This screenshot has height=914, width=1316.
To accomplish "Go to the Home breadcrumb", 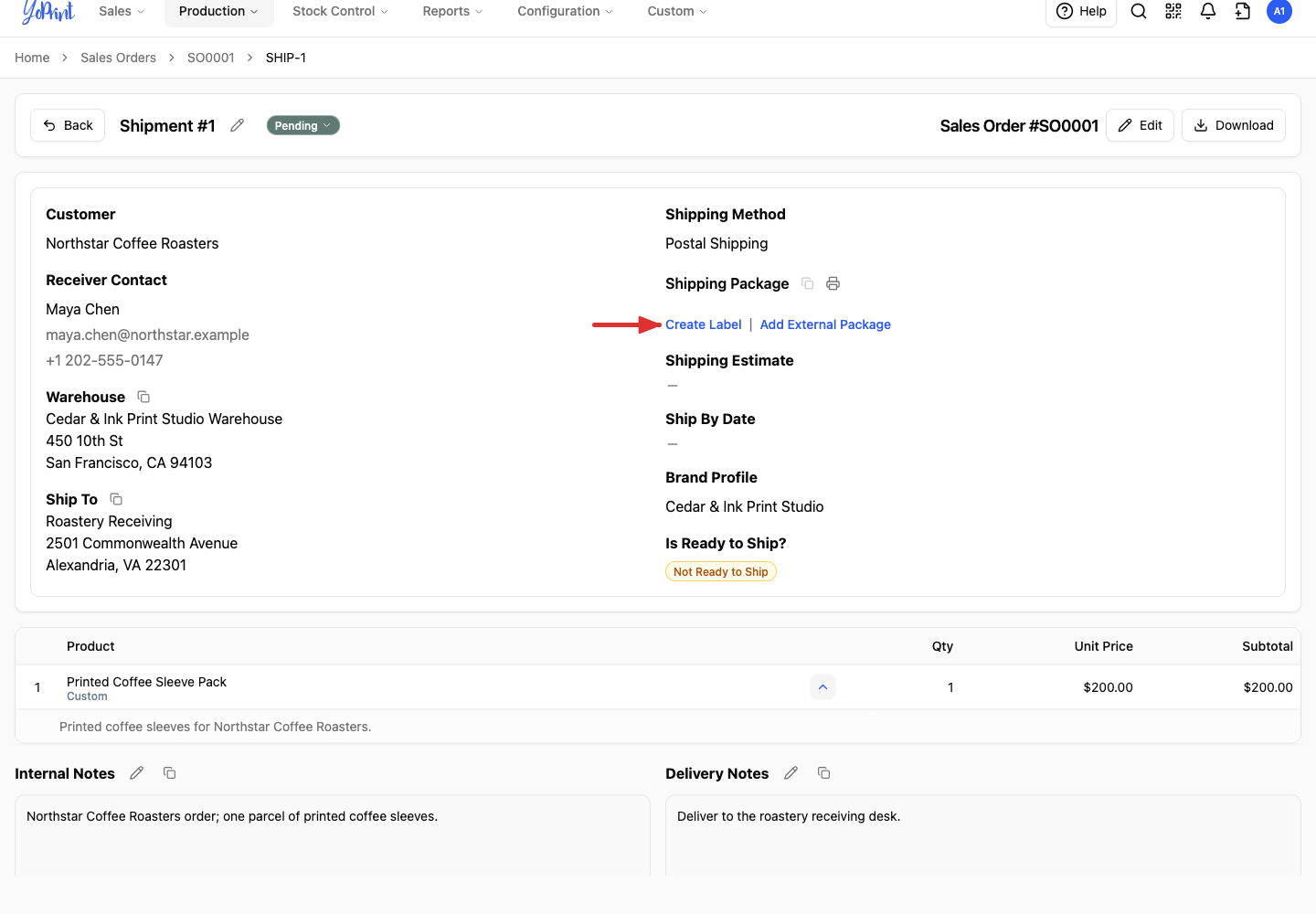I will tap(32, 58).
